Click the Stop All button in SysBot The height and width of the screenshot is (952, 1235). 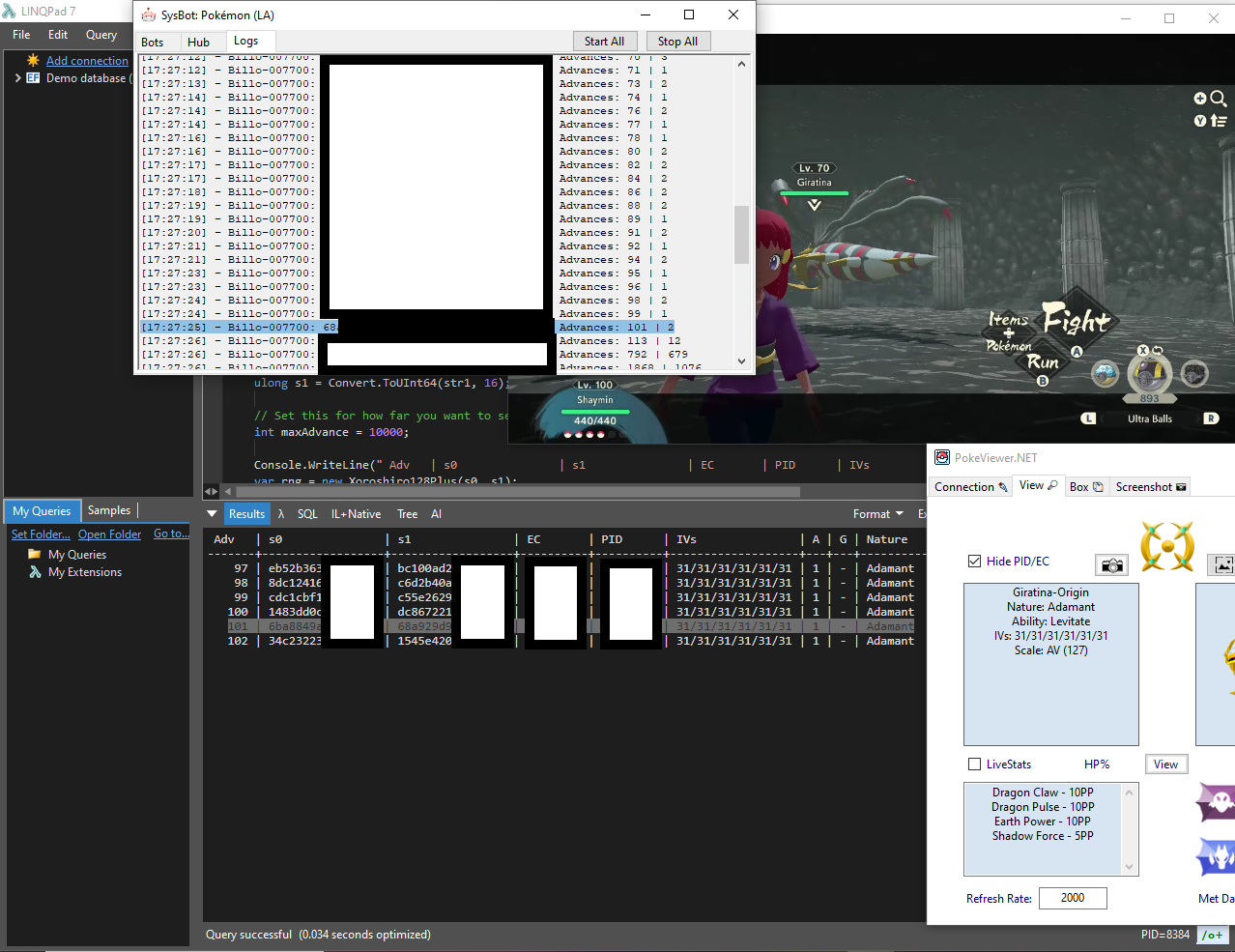tap(677, 41)
